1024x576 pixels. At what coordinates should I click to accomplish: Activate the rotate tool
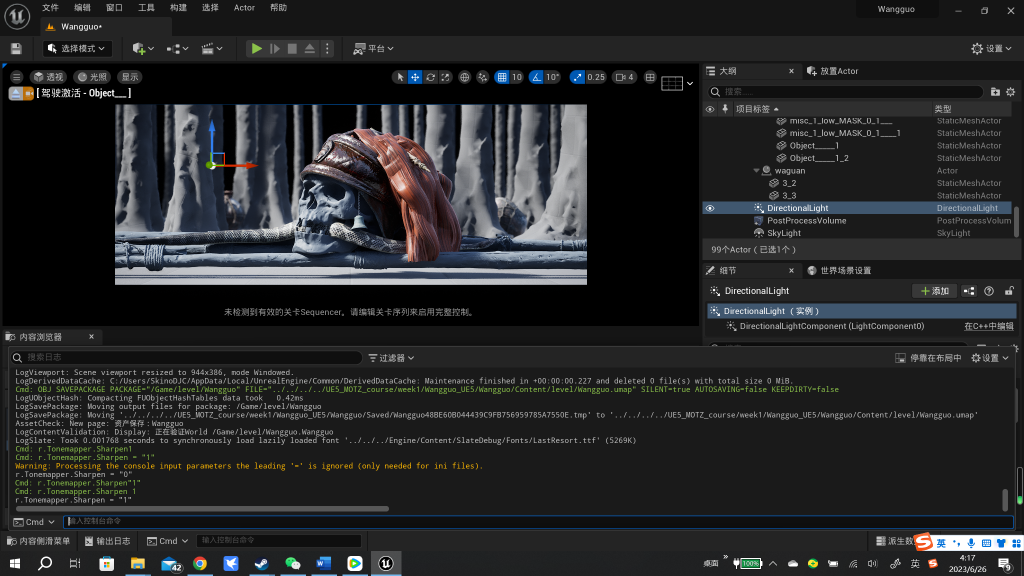tap(430, 77)
